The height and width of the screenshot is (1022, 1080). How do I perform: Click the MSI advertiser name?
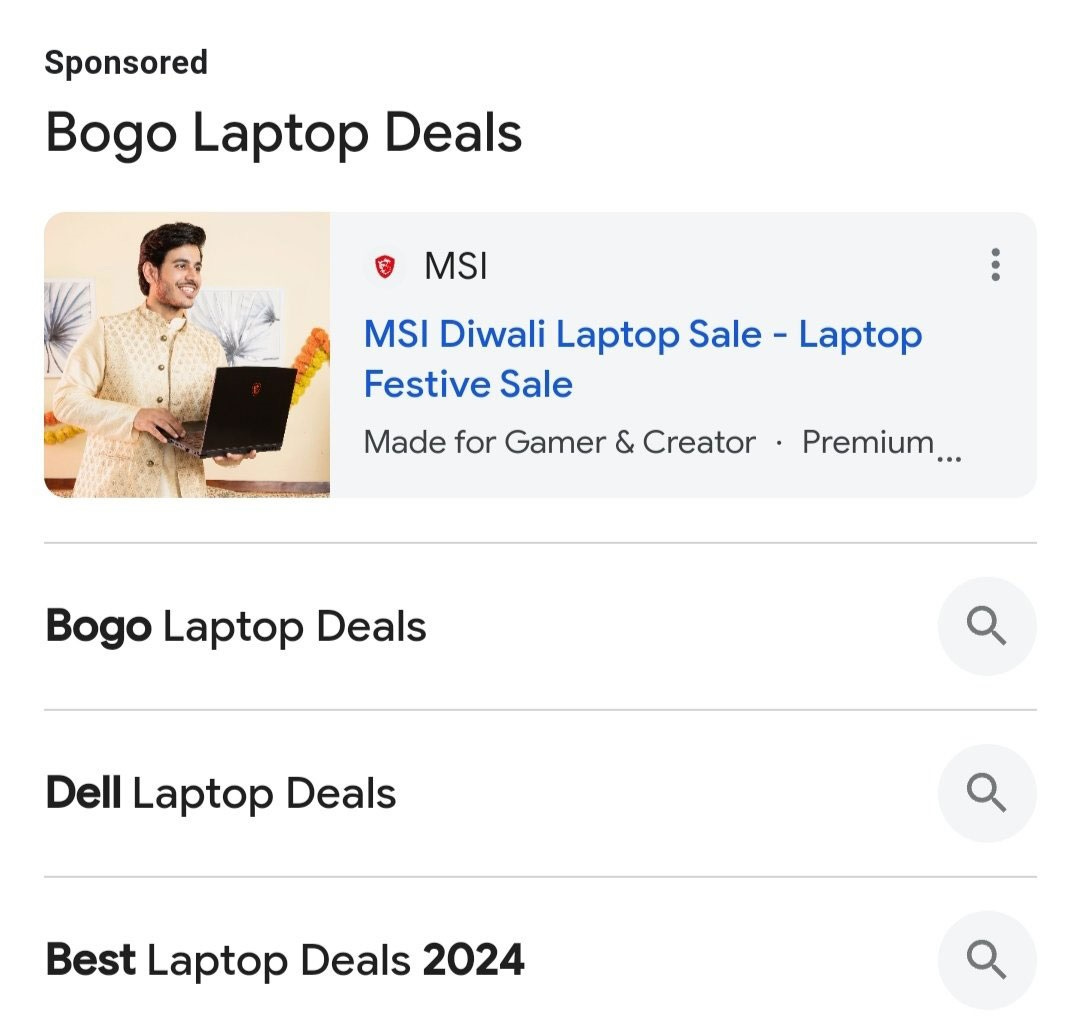pyautogui.click(x=456, y=266)
